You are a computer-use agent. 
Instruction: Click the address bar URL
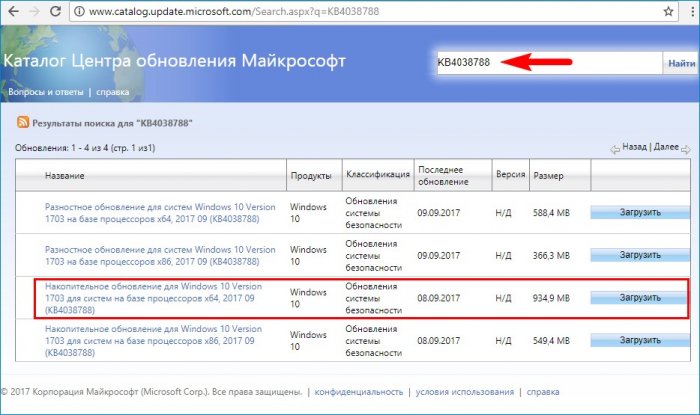234,11
